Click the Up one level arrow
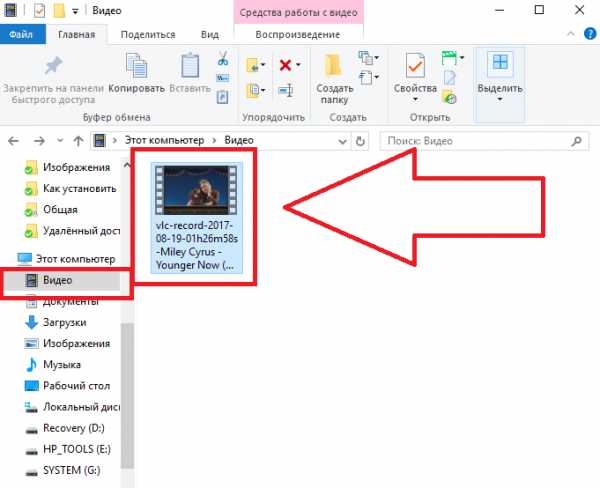Viewport: 600px width, 488px height. [78, 141]
